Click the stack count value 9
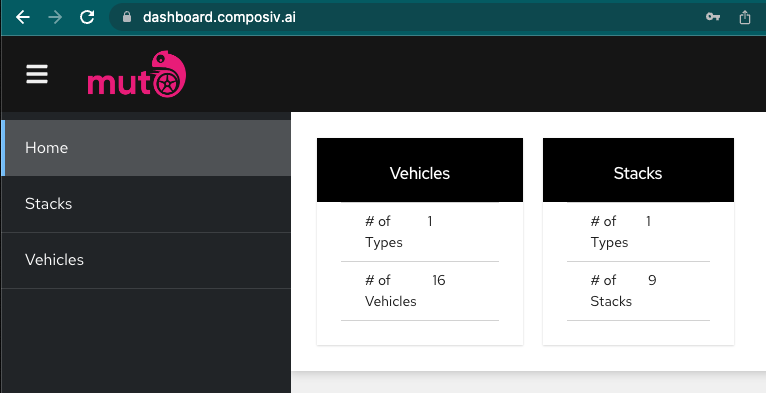Image resolution: width=766 pixels, height=393 pixels. (x=652, y=280)
